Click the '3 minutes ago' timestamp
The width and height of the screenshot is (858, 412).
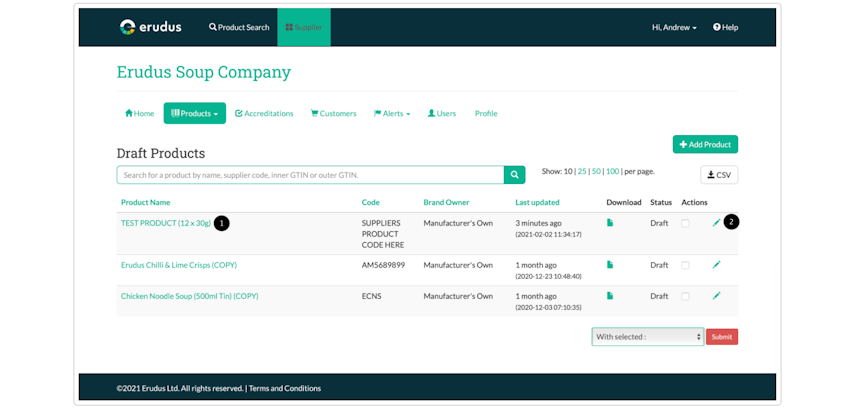pos(538,223)
